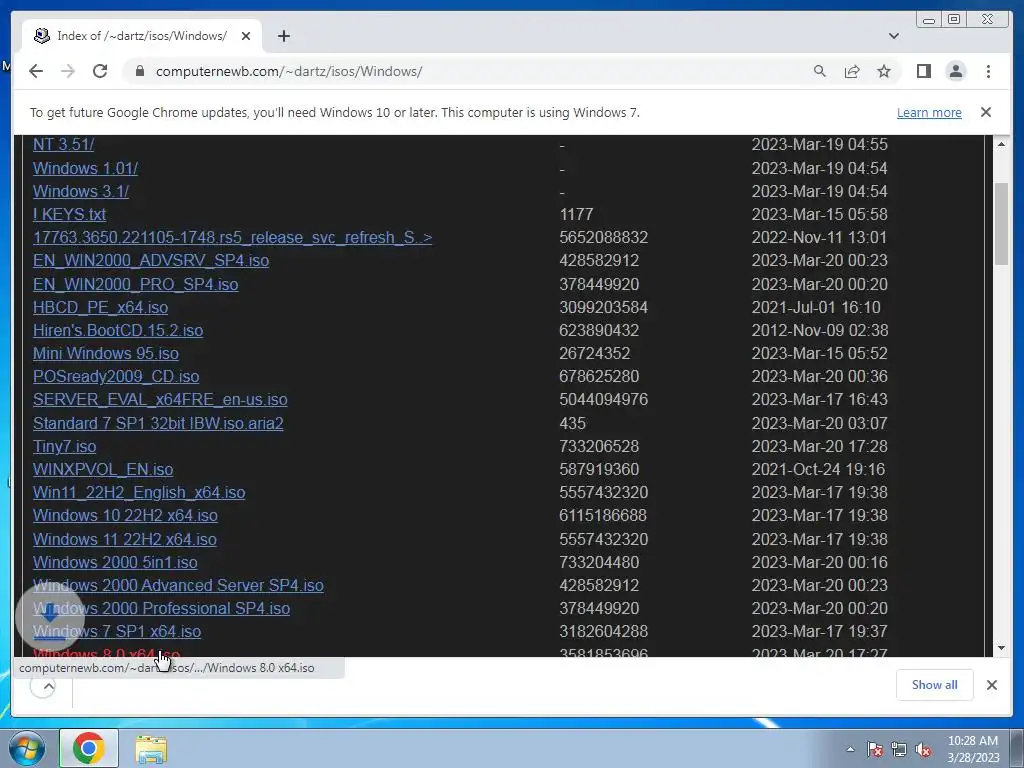Download Windows 11 22H2 x64.iso

pos(125,539)
